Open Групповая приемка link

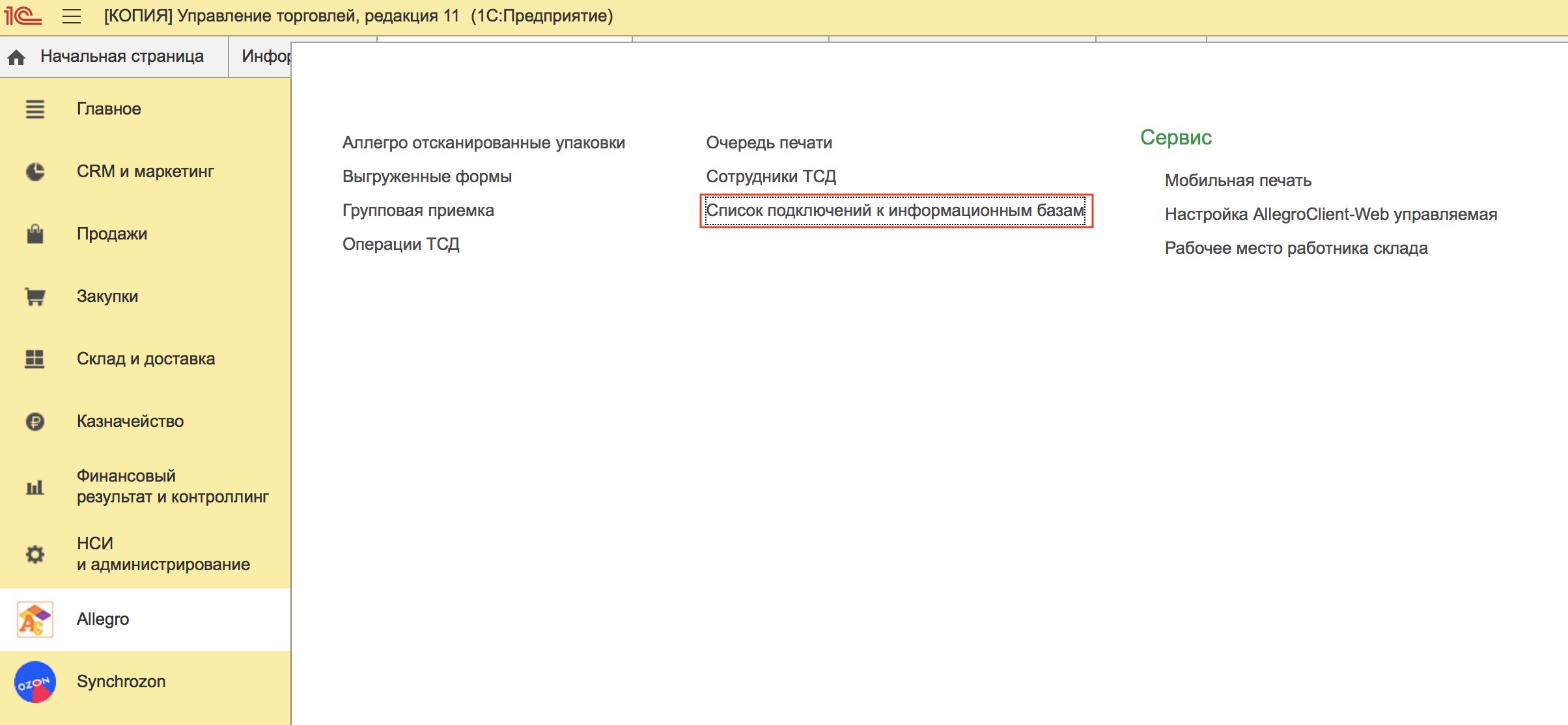click(418, 211)
